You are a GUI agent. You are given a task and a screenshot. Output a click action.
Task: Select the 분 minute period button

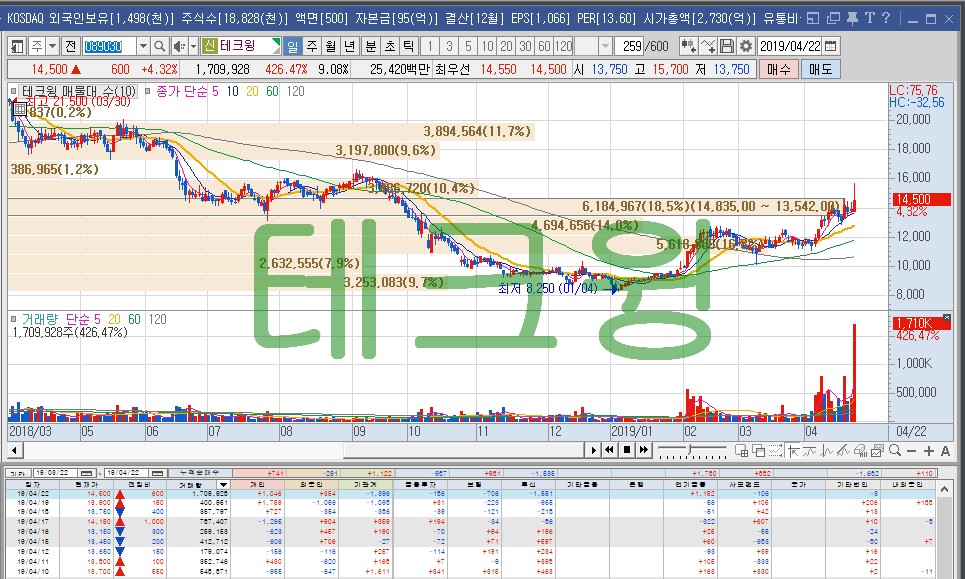[371, 46]
